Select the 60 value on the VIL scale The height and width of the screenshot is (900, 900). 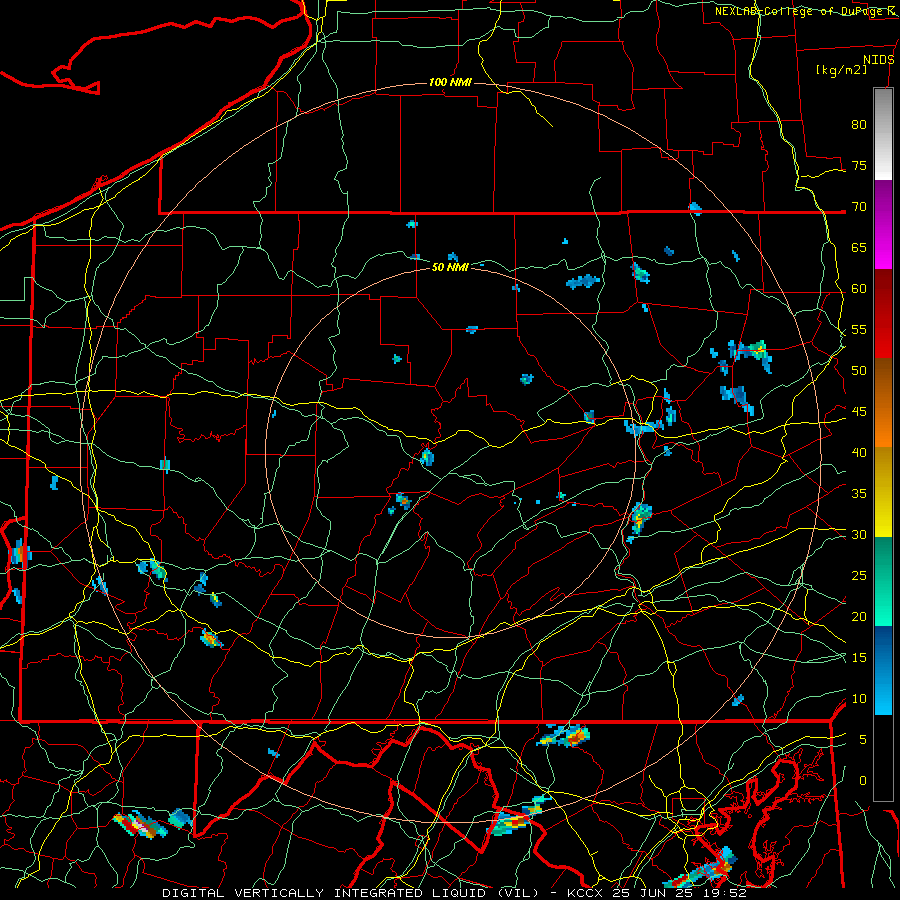(859, 289)
